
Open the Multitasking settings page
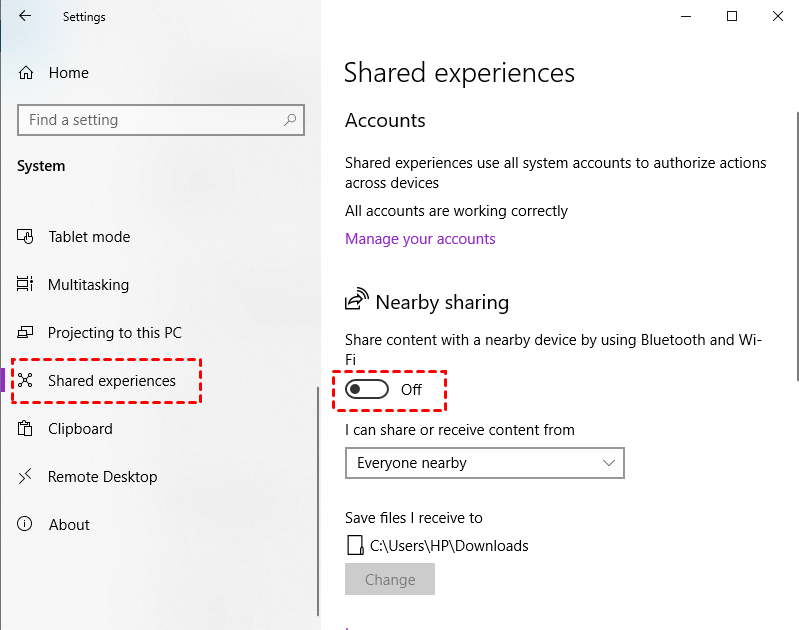coord(88,284)
